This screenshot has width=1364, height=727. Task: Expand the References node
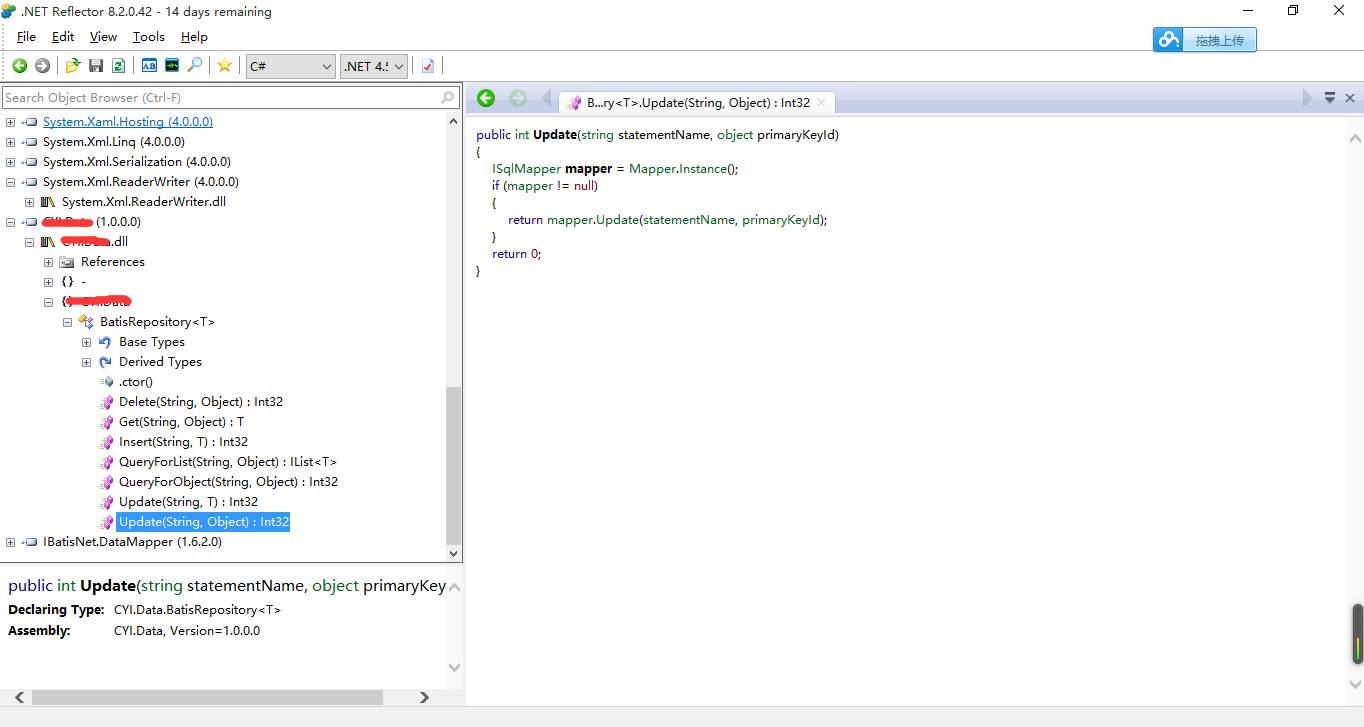(x=48, y=262)
